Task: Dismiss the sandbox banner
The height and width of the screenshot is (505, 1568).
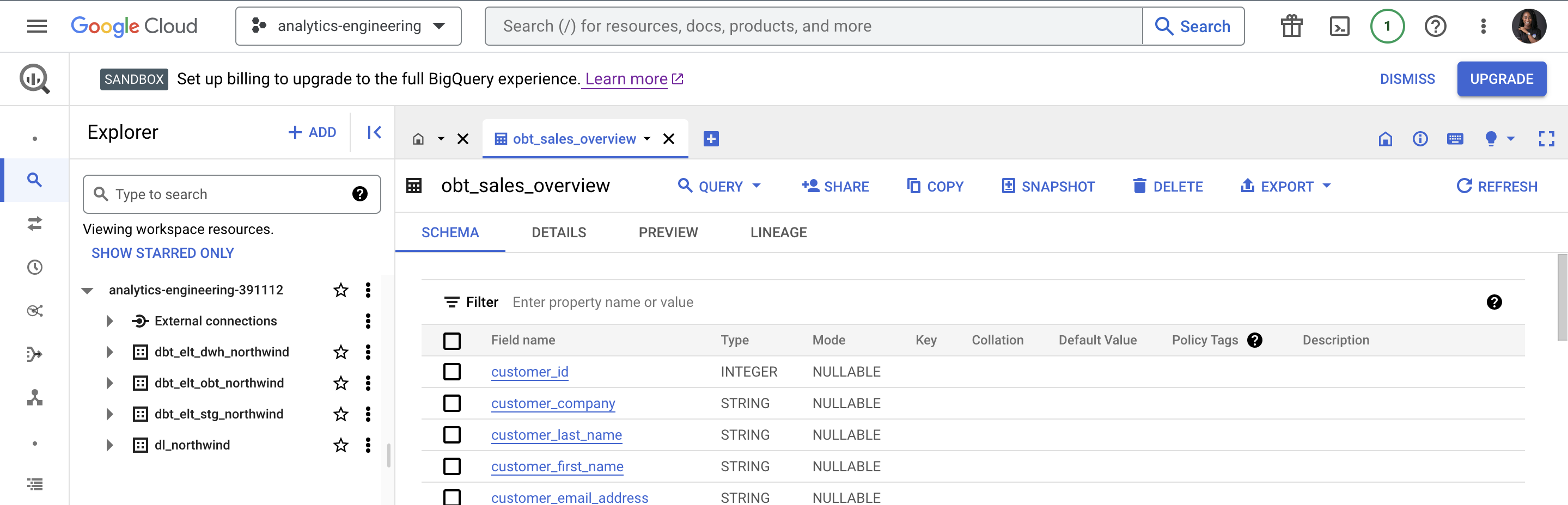Action: (x=1407, y=79)
